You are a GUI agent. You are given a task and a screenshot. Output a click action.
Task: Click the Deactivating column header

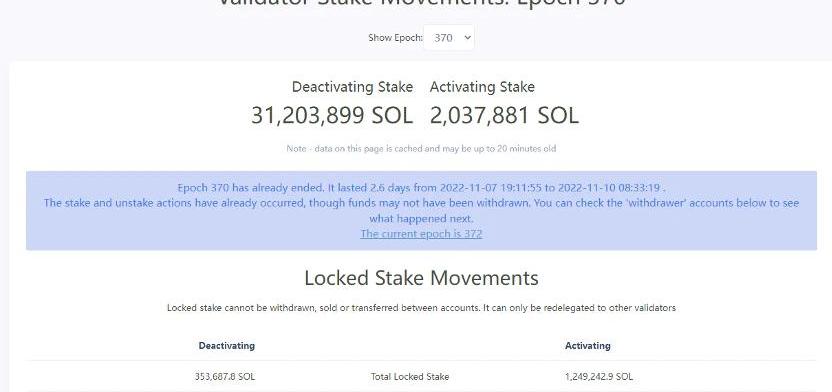(x=227, y=346)
